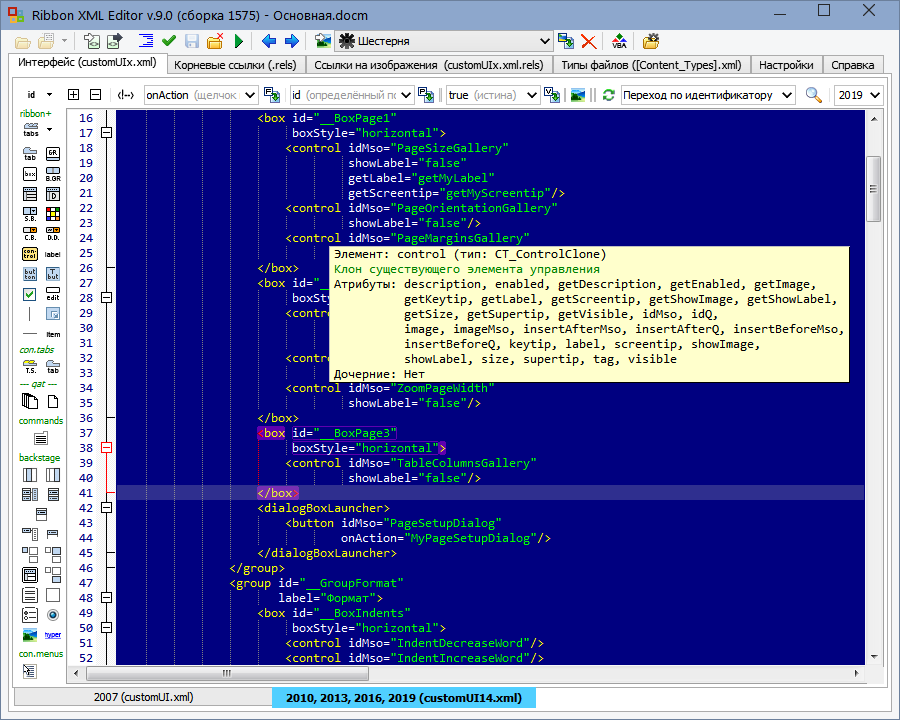Run with the green play arrow
Image resolution: width=900 pixels, height=720 pixels.
[x=239, y=41]
